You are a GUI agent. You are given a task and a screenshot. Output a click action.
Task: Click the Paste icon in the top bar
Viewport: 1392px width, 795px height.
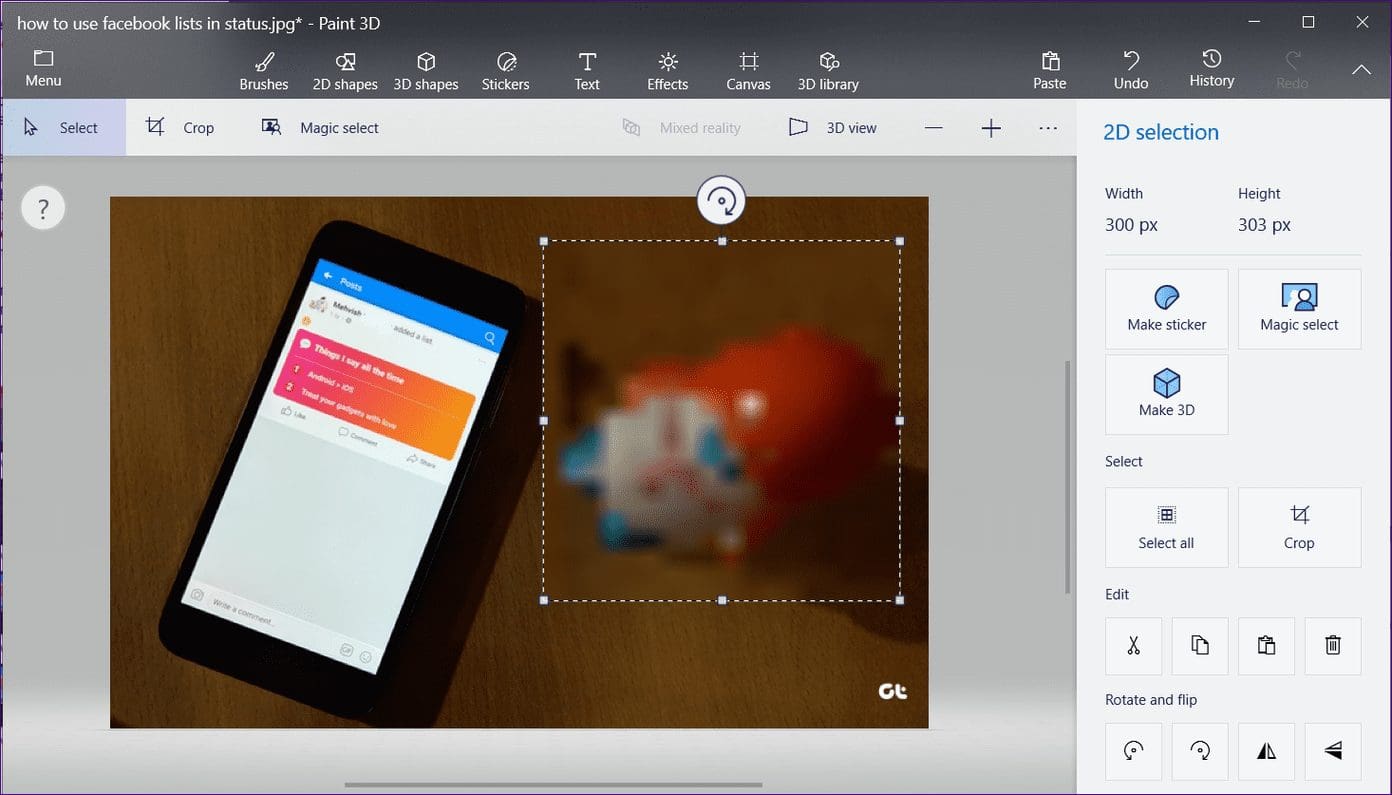[x=1050, y=71]
